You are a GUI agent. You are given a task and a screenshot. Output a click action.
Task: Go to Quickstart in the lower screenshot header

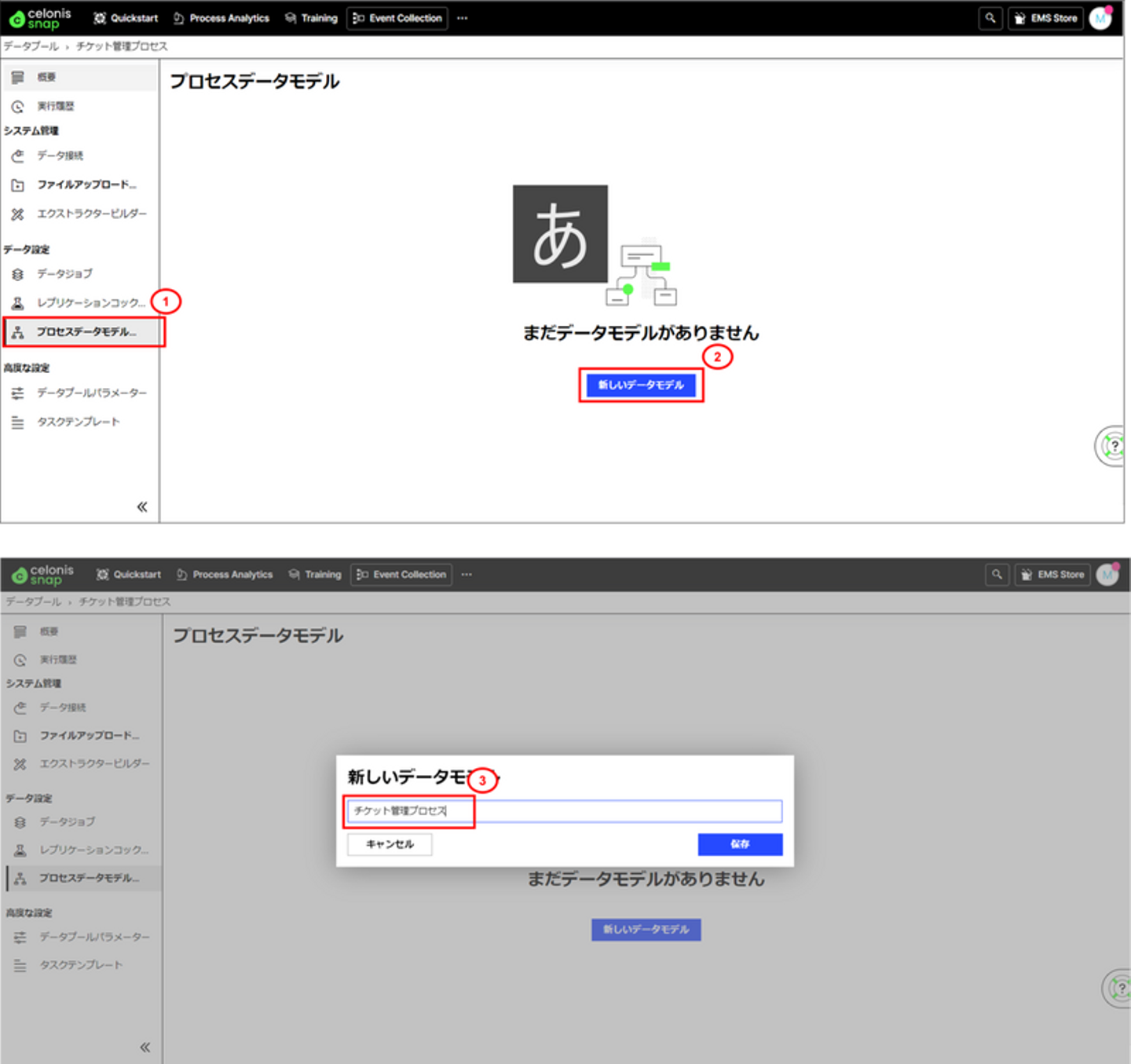130,575
